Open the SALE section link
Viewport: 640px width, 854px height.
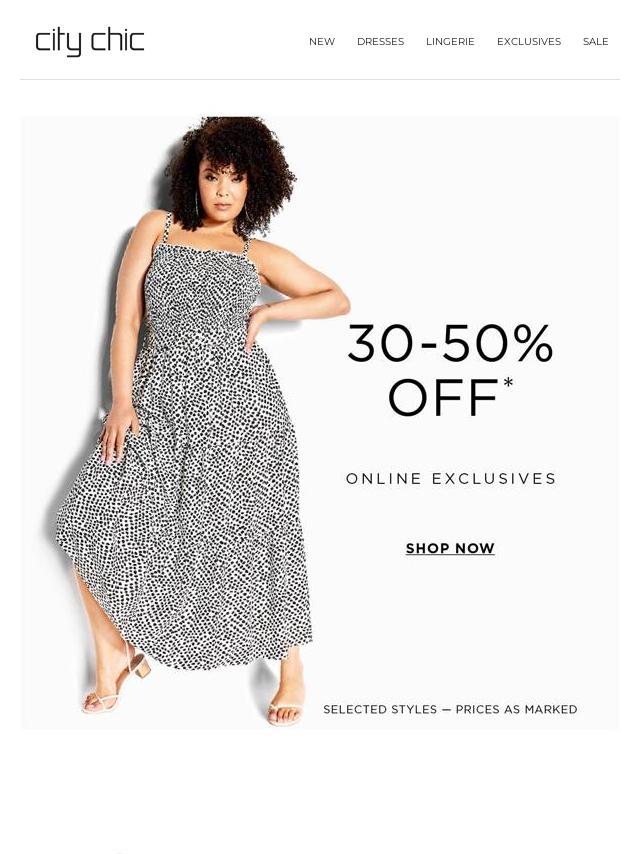595,41
